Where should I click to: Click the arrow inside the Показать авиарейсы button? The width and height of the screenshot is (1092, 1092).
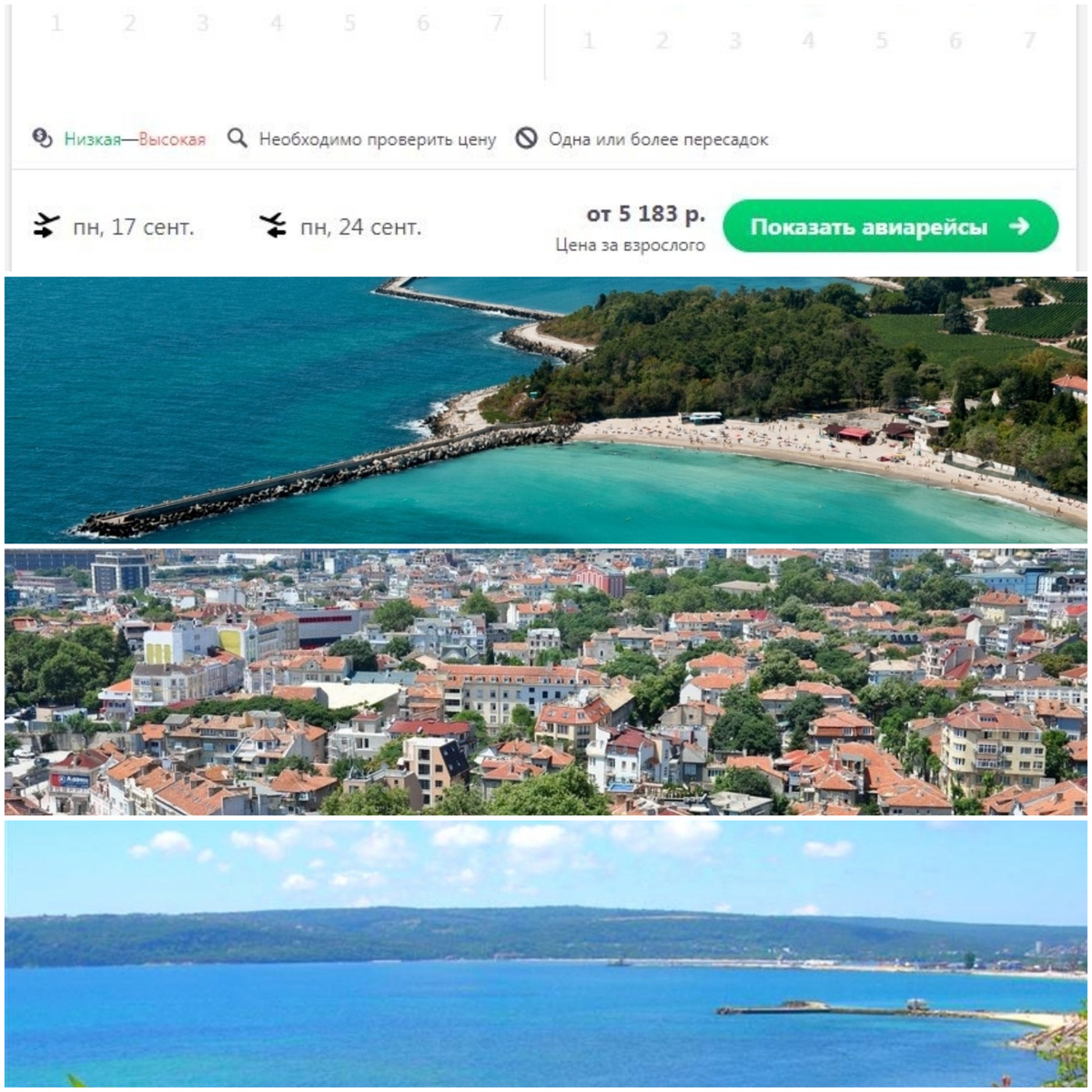(x=1019, y=226)
